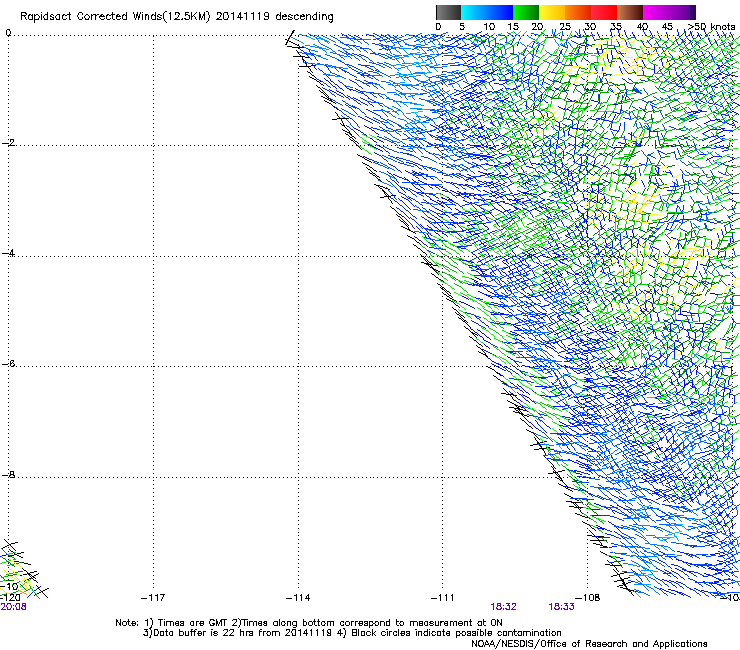The image size is (740, 650).
Task: Click the '25' legend scale label
Action: click(565, 27)
